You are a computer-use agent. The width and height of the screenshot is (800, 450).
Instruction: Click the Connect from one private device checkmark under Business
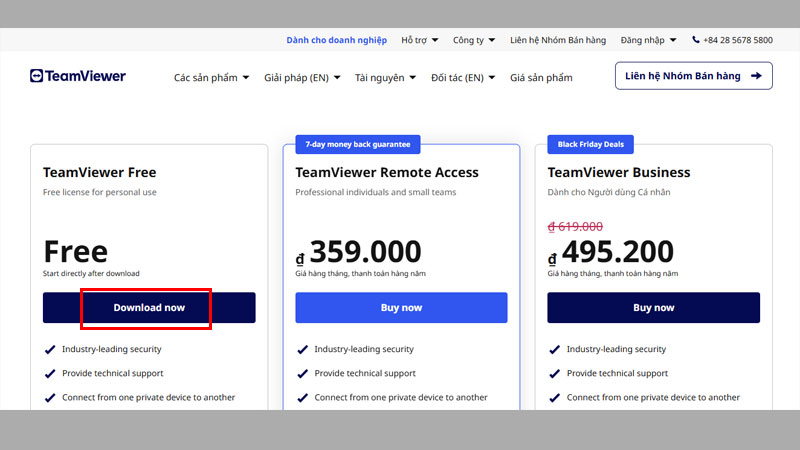click(555, 397)
